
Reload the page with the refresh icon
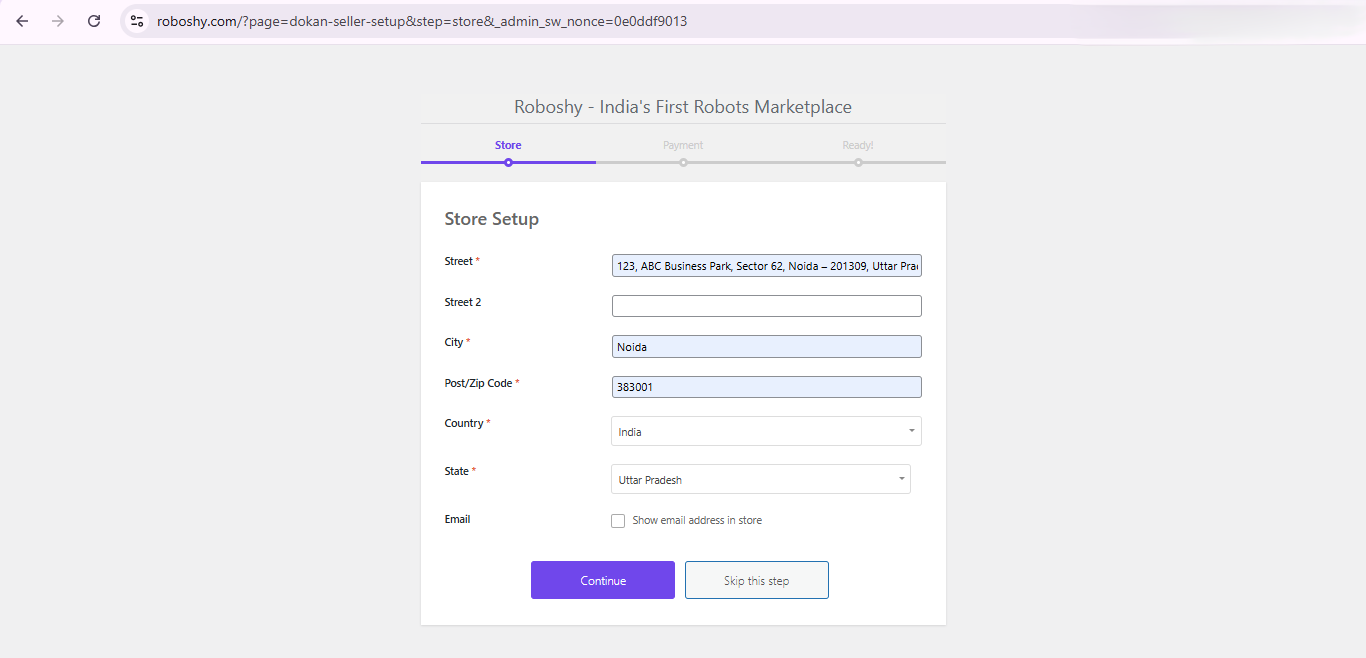coord(93,20)
